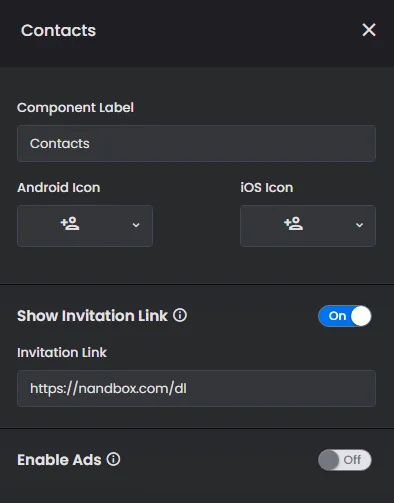The image size is (394, 503).
Task: Click the Show Invitation Link heading text
Action: click(92, 316)
